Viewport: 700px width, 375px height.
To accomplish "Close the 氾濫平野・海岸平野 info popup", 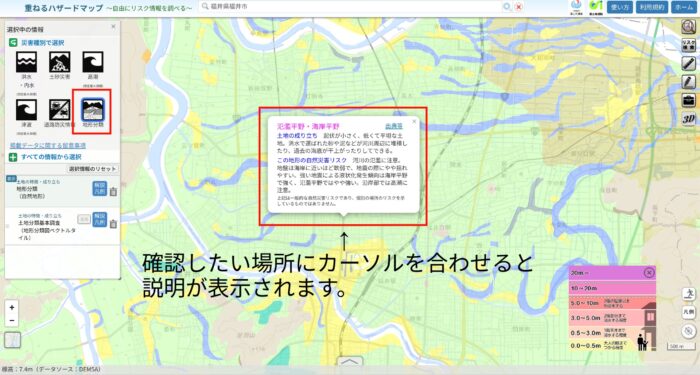I will (414, 121).
